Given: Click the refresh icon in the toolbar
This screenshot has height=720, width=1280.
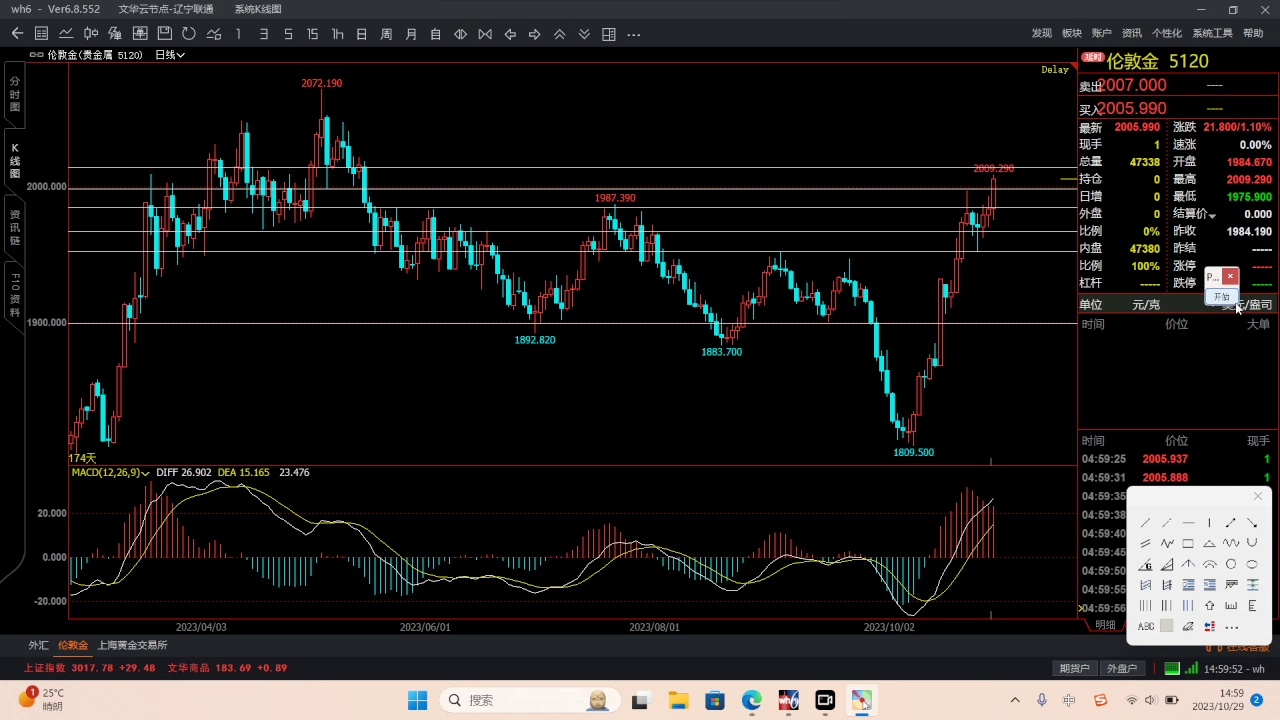Looking at the screenshot, I should click(x=188, y=34).
